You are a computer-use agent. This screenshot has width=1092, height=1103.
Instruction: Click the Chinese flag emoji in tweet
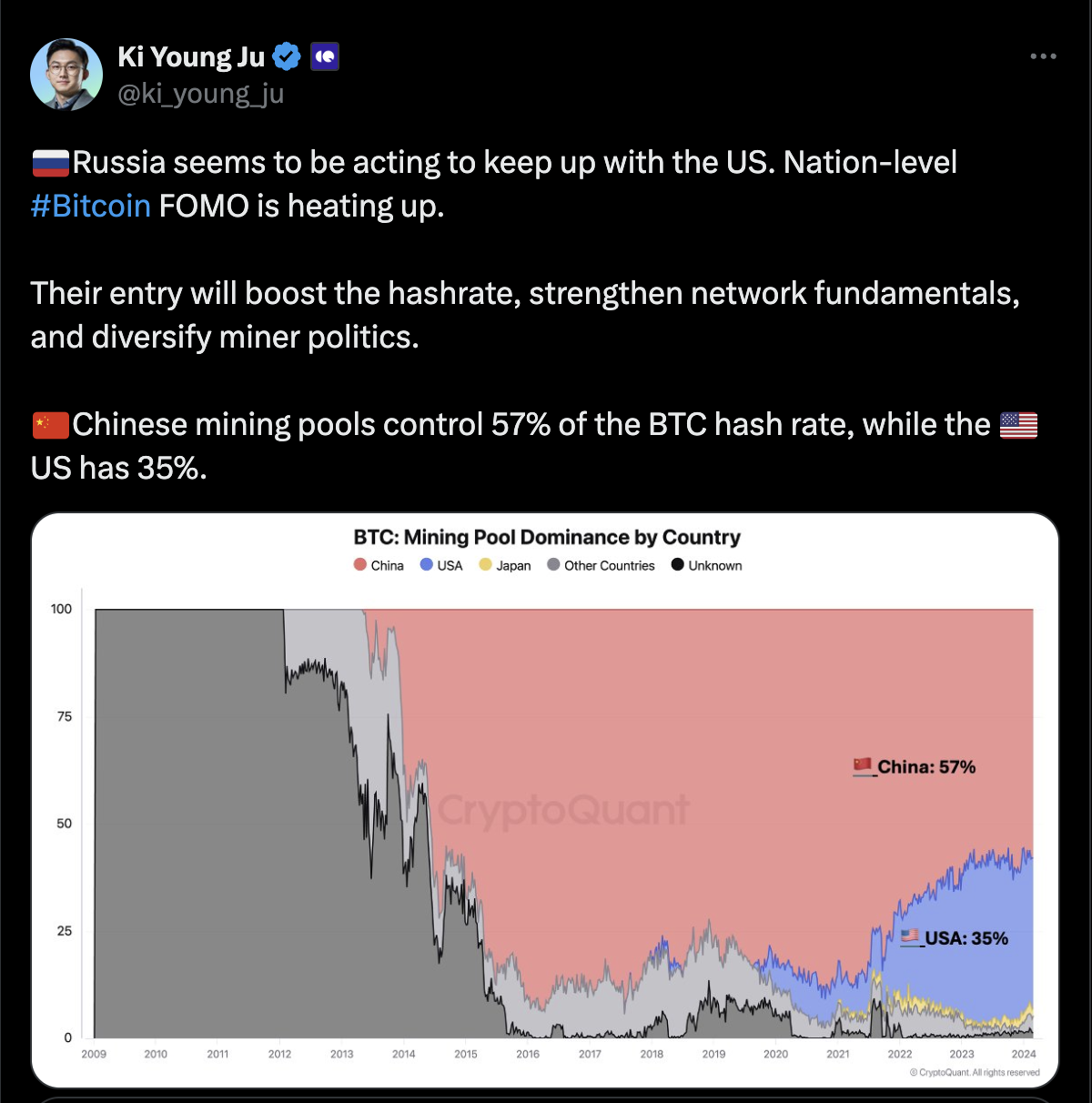click(x=51, y=425)
